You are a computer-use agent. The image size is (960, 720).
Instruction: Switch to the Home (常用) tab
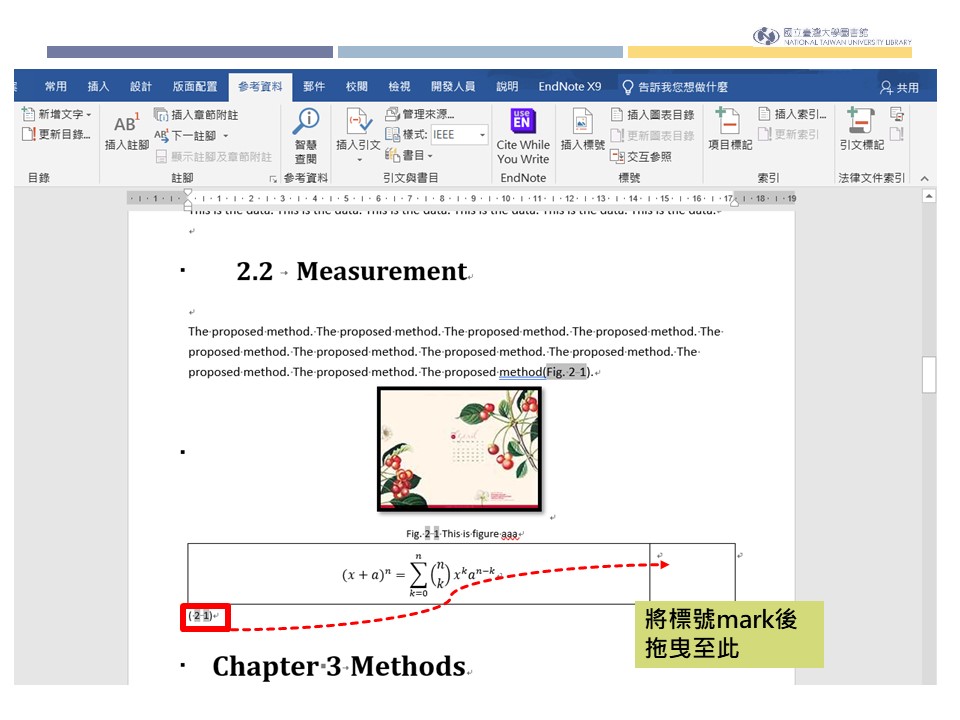pos(56,87)
